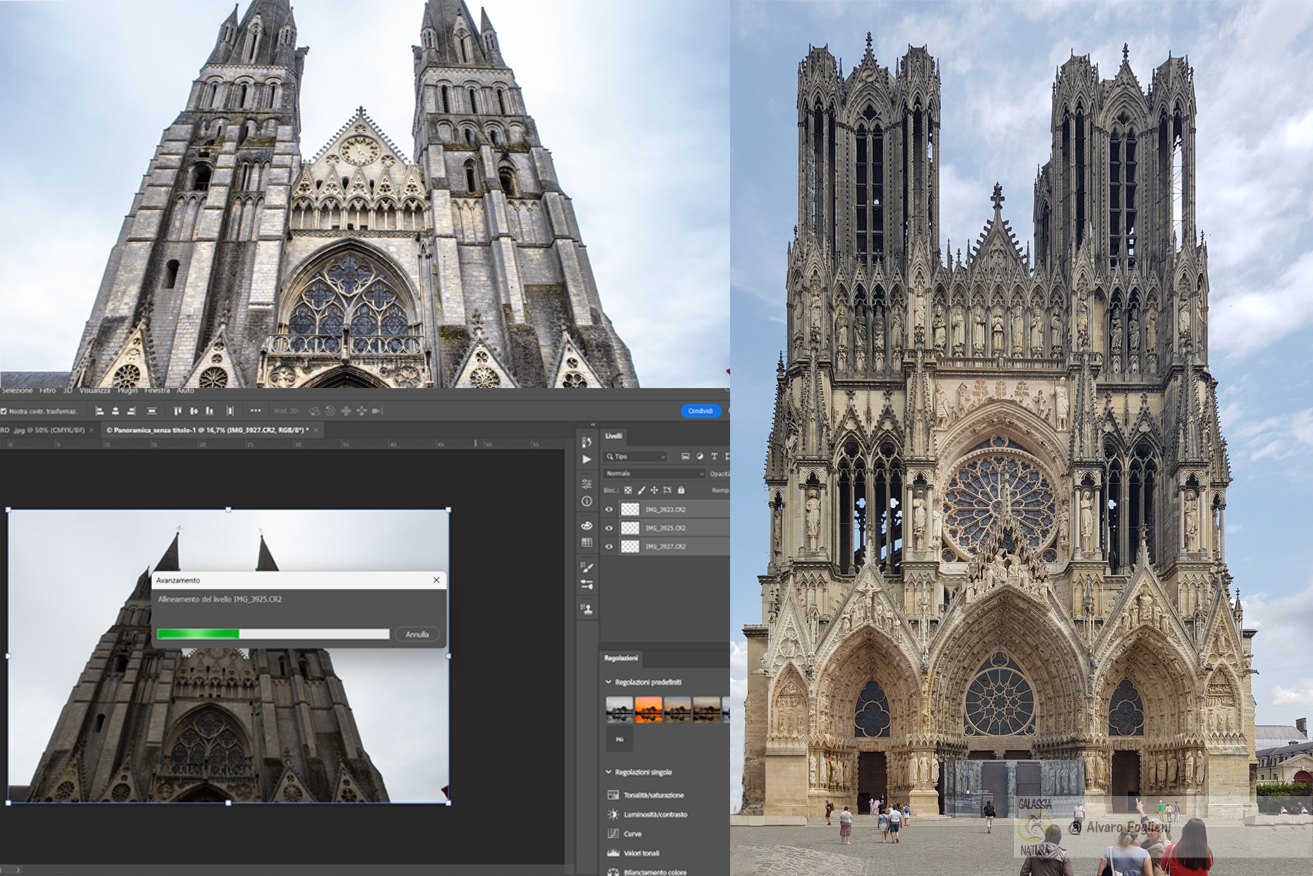Toggle filter for type layers
This screenshot has height=876, width=1313.
(714, 456)
